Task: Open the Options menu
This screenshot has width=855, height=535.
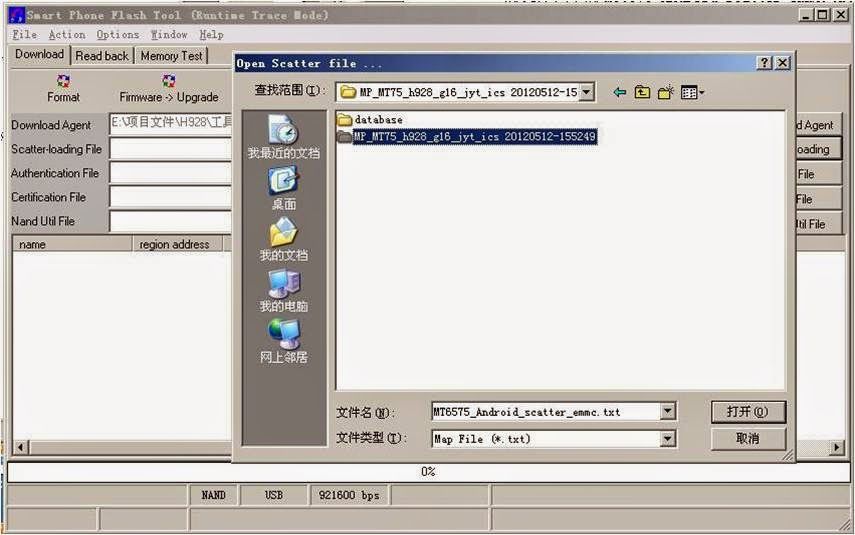Action: [117, 35]
